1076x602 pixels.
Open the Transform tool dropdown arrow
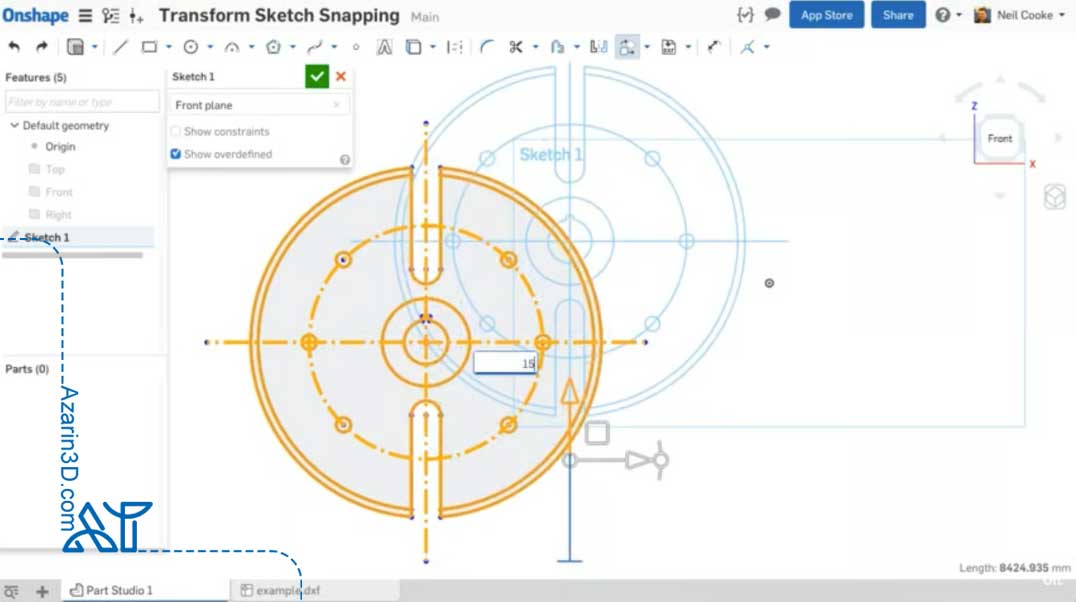coord(646,47)
